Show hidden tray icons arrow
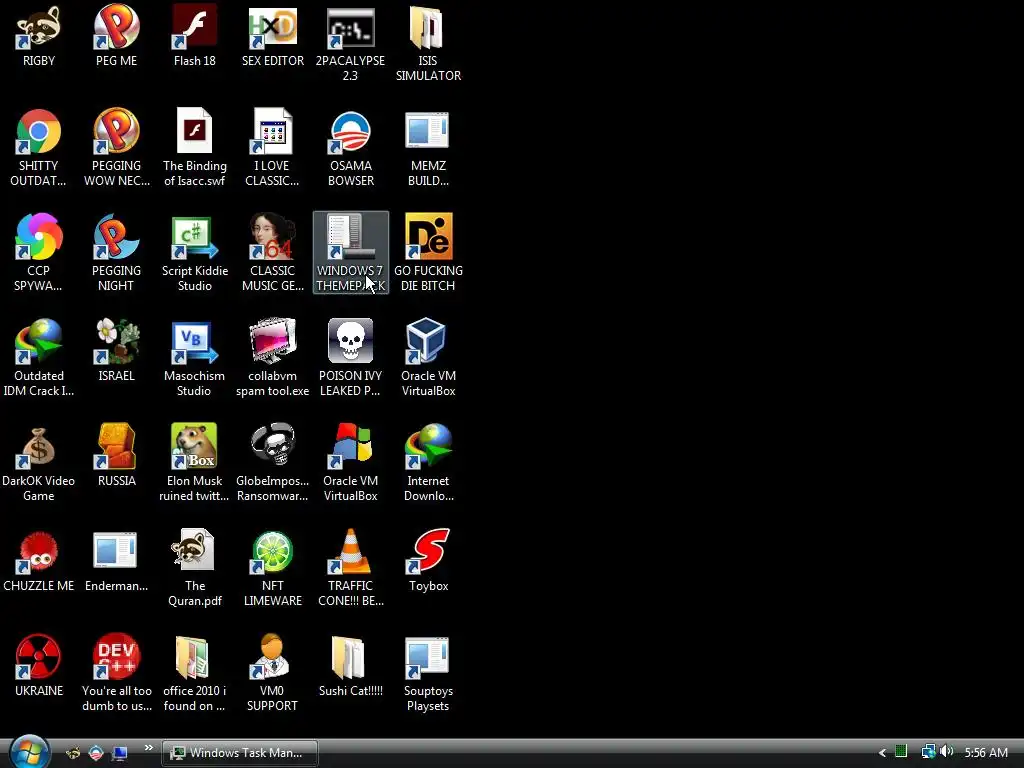The image size is (1024, 768). [x=882, y=753]
